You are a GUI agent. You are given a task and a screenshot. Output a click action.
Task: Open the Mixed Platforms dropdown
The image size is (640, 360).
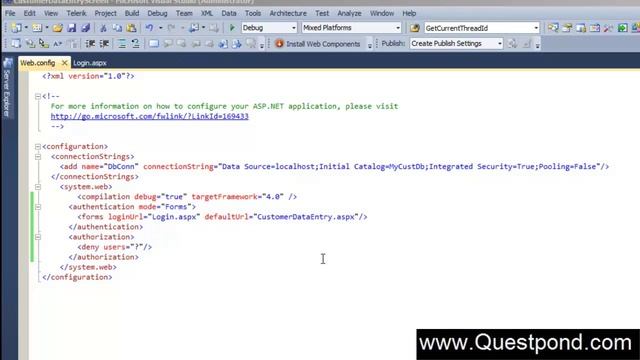pos(398,28)
